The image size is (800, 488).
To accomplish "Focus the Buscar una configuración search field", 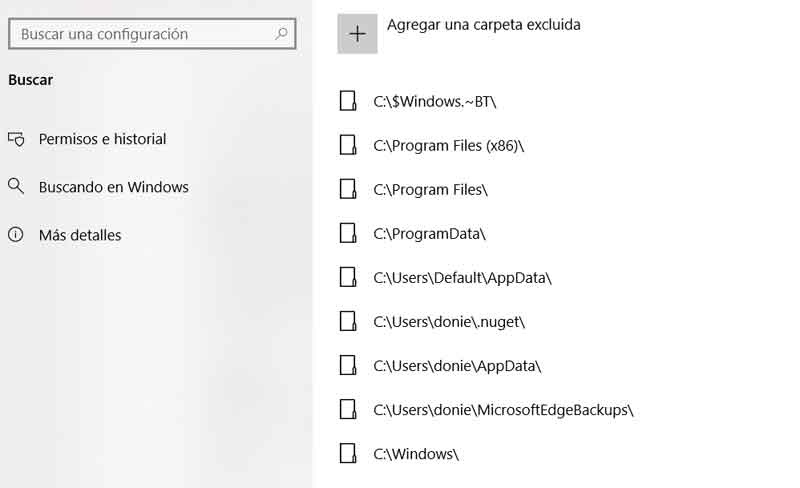I will coord(140,34).
